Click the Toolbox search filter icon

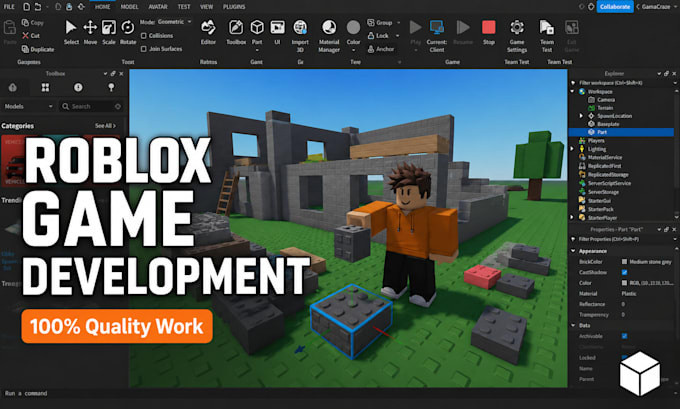point(118,106)
